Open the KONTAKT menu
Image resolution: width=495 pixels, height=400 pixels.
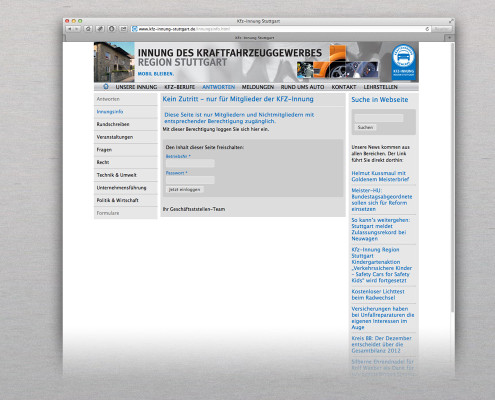tap(344, 87)
